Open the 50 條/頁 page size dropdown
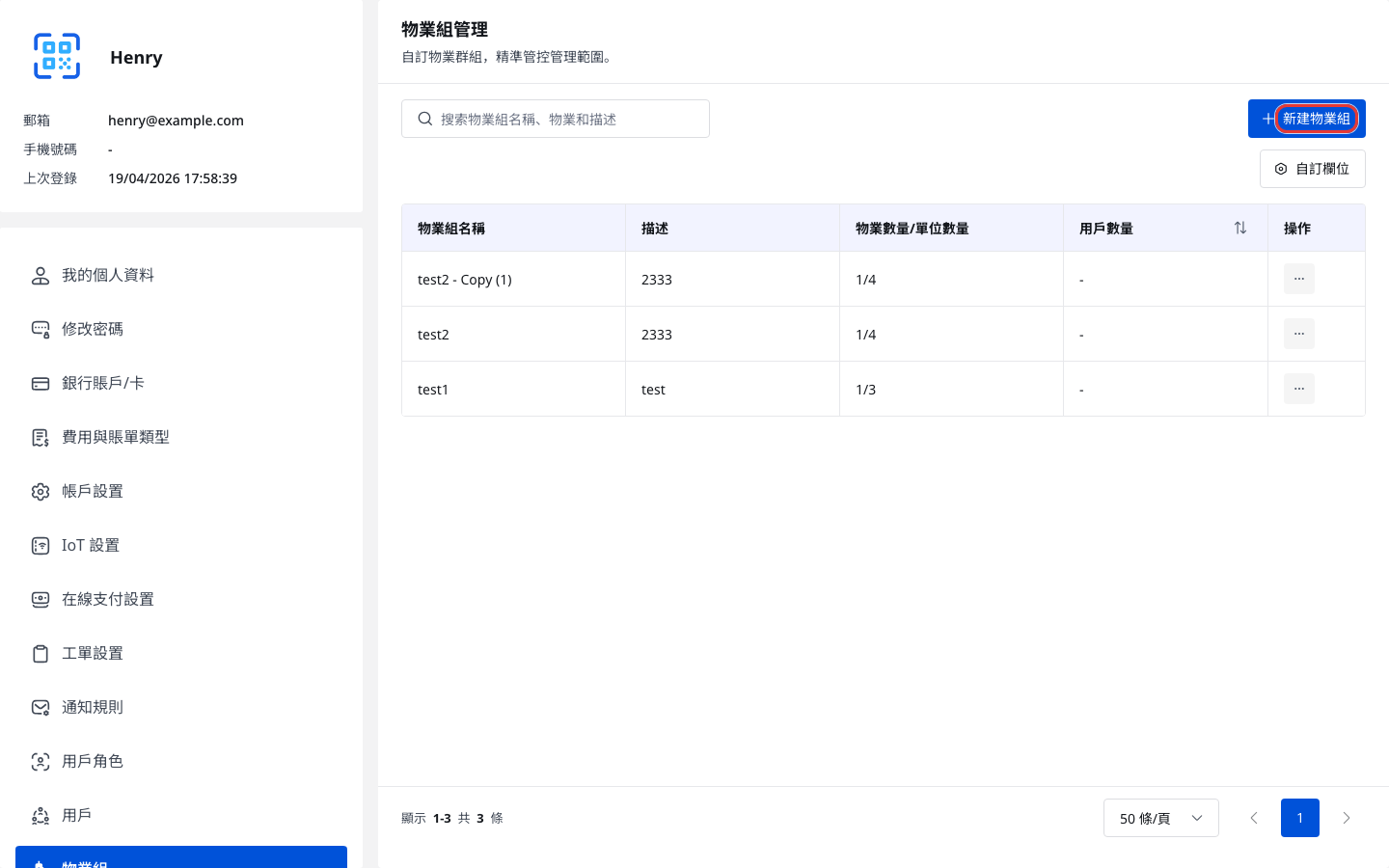 click(x=1161, y=818)
